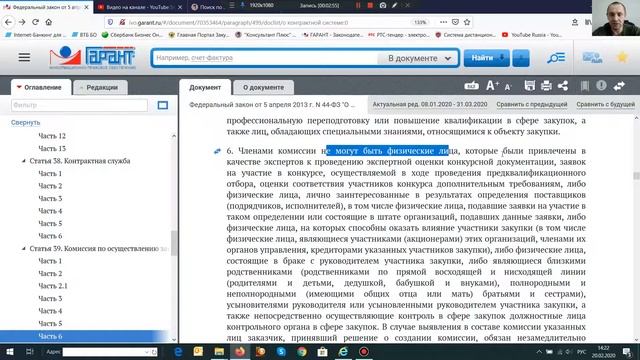The image size is (640, 360).
Task: Click the recorder red stop button
Action: click(370, 5)
